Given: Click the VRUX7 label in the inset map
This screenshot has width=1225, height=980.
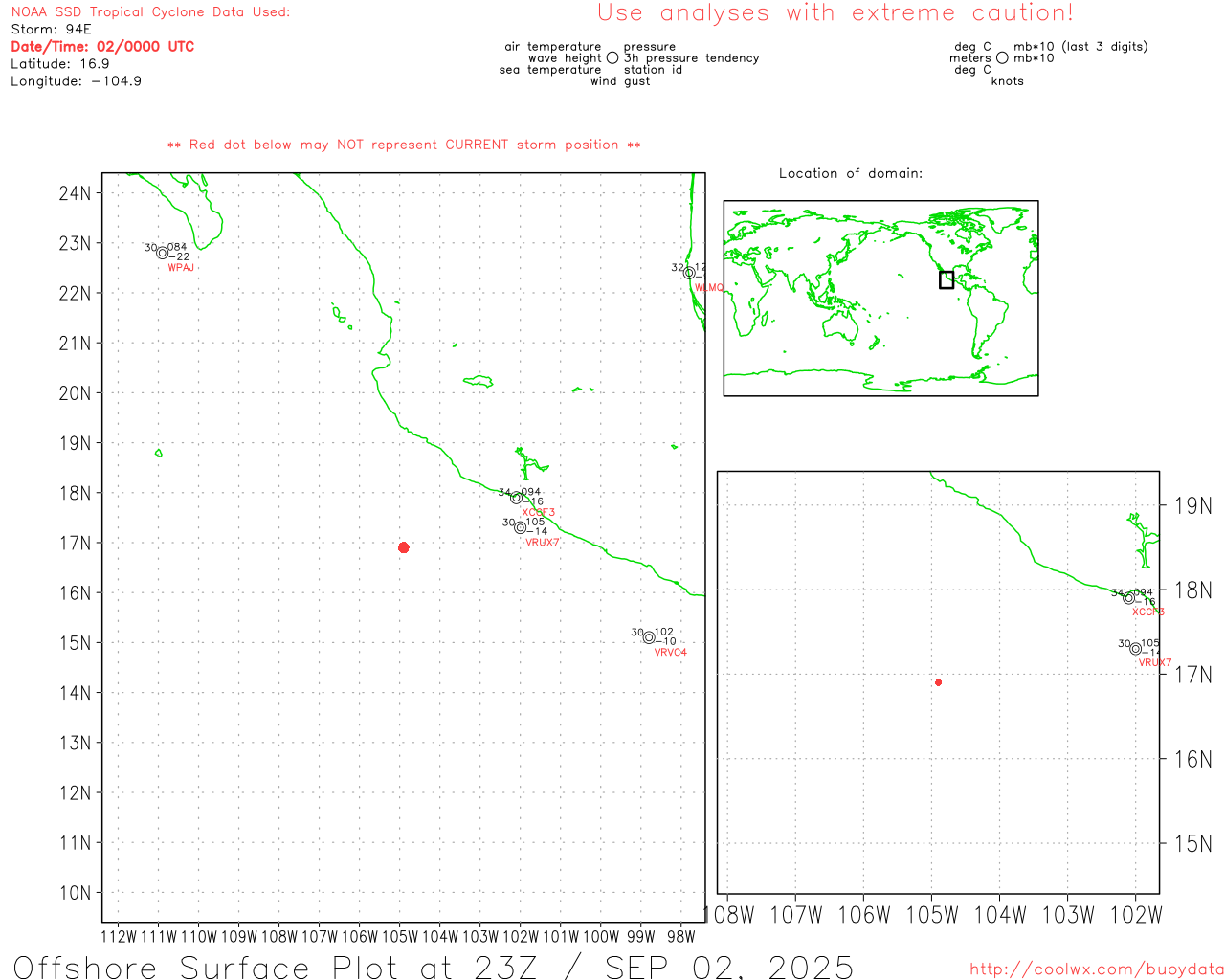Looking at the screenshot, I should [1154, 663].
